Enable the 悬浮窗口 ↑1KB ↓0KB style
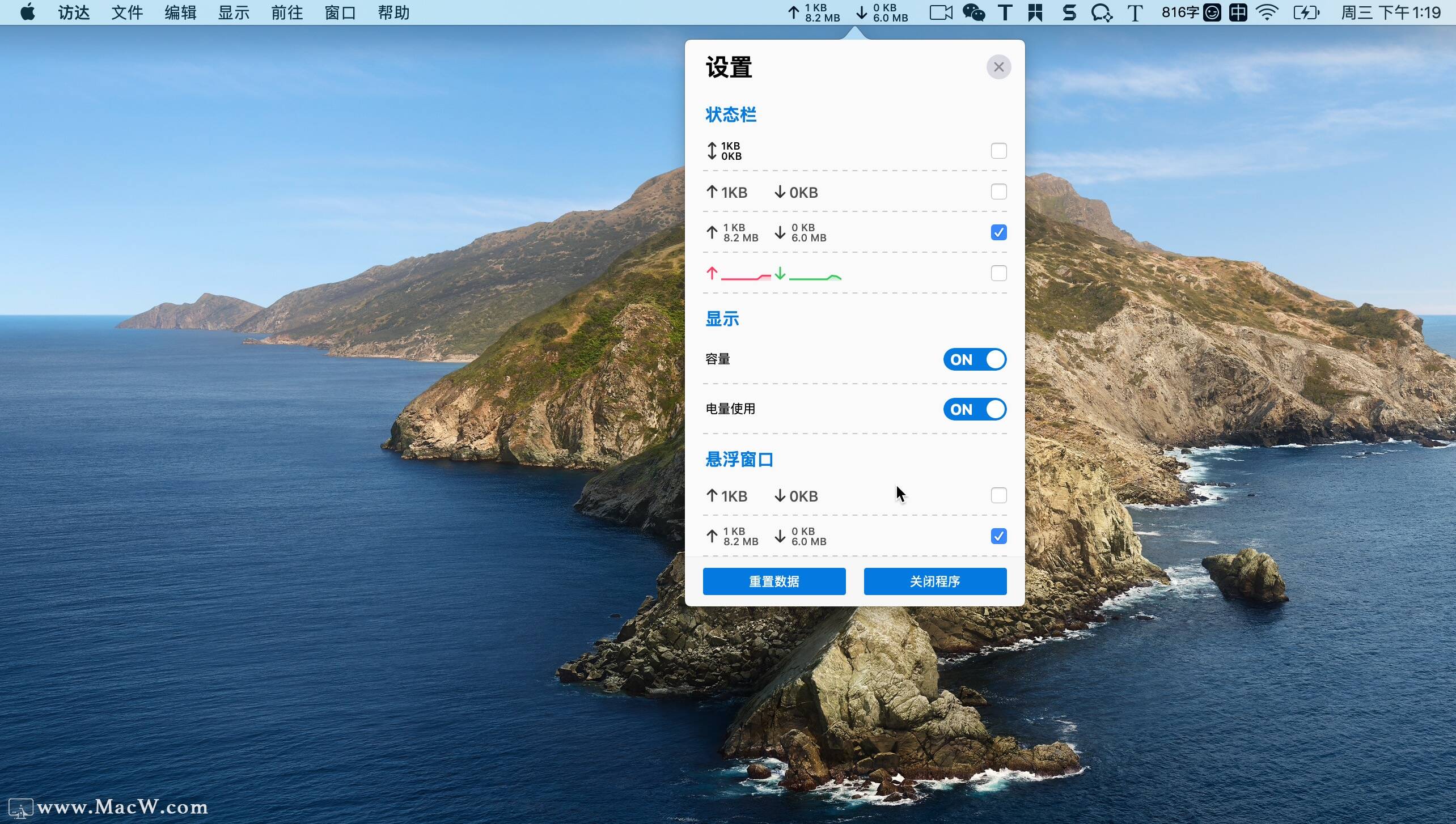This screenshot has height=824, width=1456. click(x=998, y=495)
